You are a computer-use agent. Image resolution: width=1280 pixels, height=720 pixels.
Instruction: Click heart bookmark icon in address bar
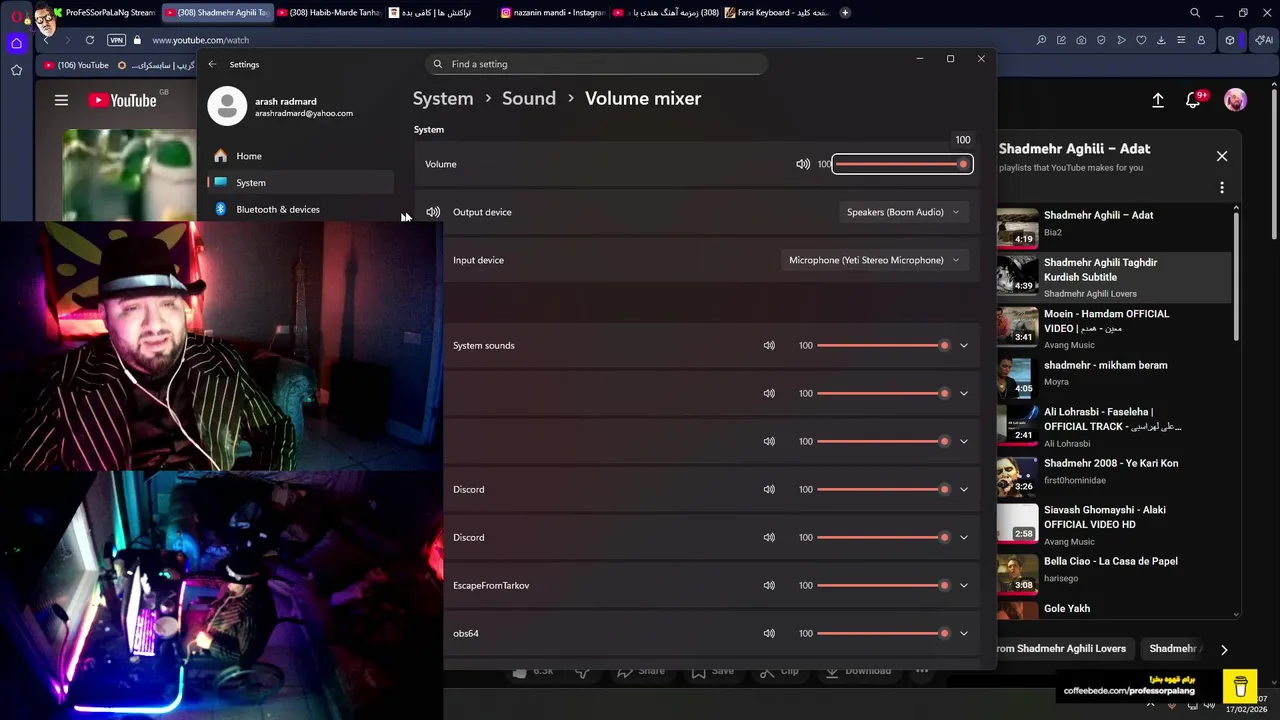point(1141,40)
